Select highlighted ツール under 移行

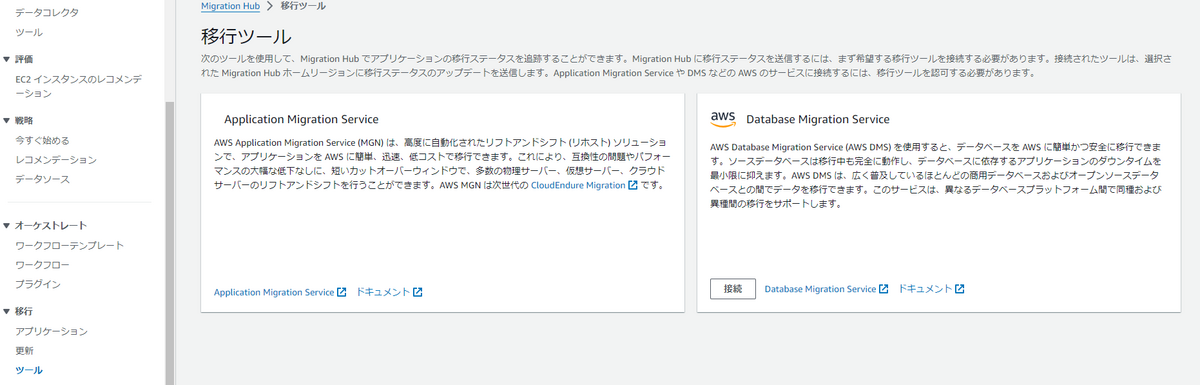29,370
